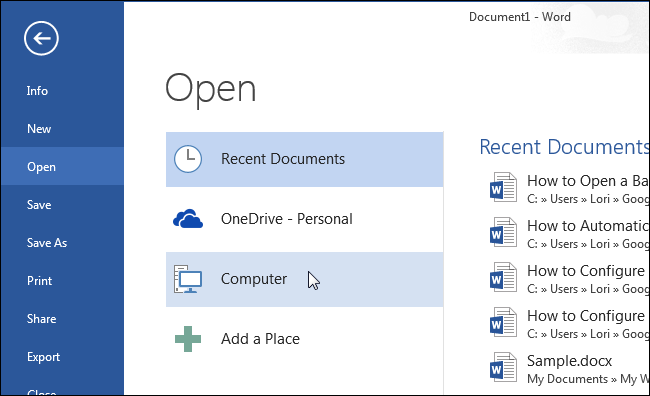Select the Computer location

click(x=304, y=279)
